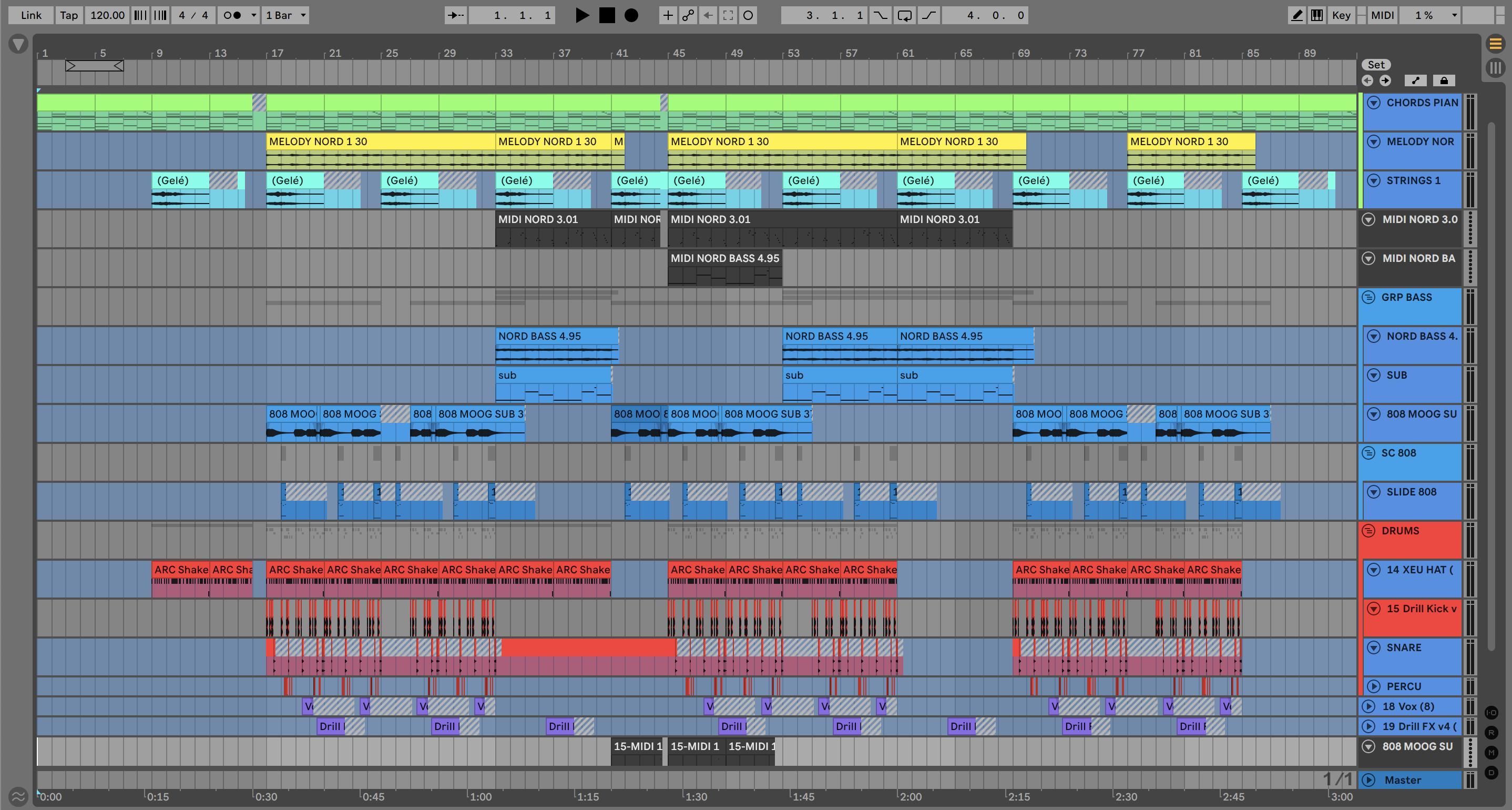The image size is (1512, 810).
Task: Toggle the Automation Arm chain icon
Action: pos(688,15)
